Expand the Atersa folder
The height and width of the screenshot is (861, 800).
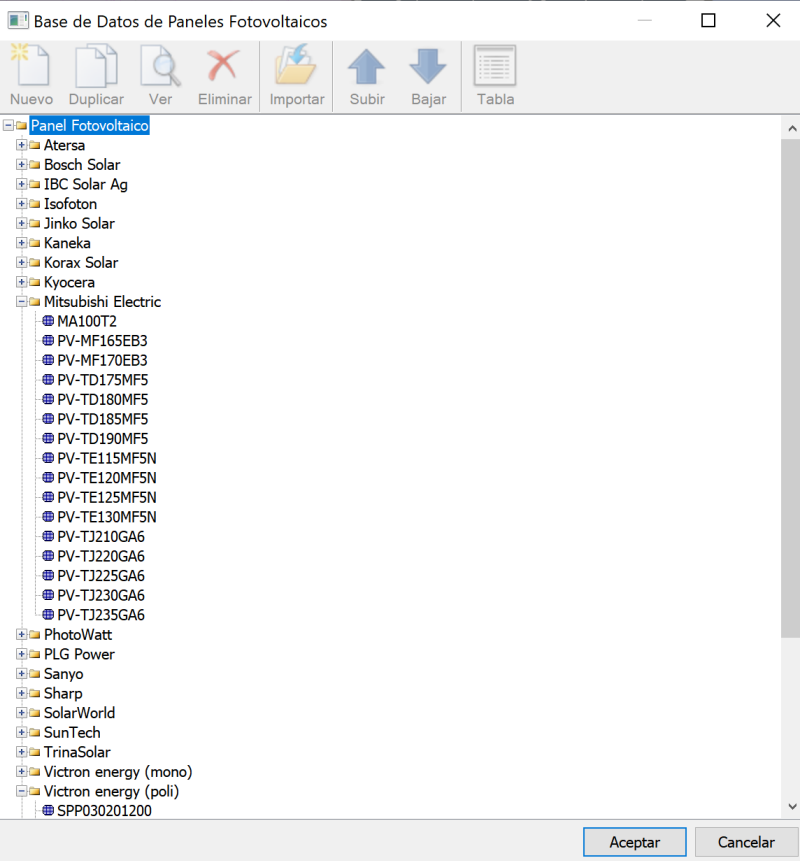[21, 145]
